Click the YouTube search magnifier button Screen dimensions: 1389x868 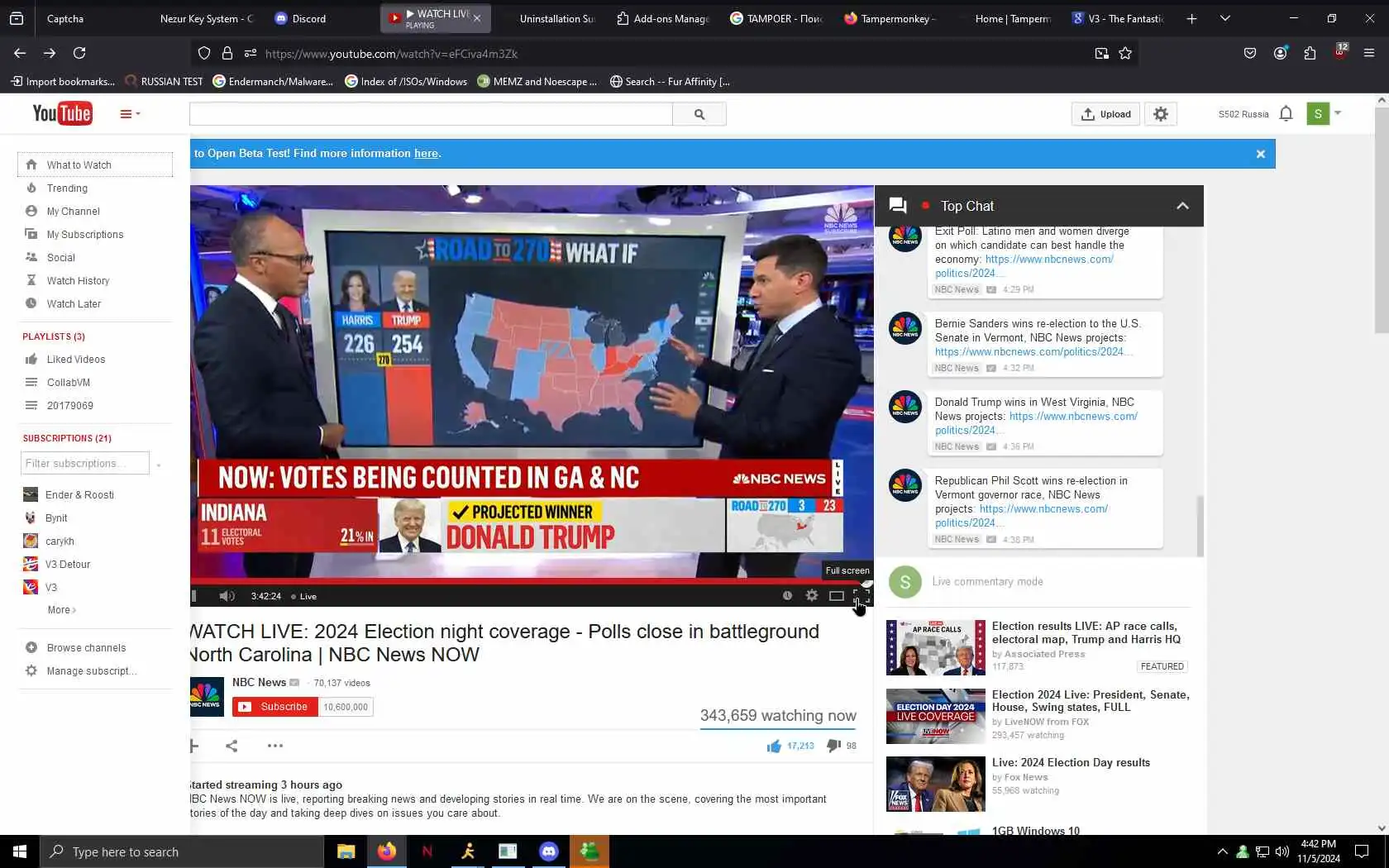point(699,114)
